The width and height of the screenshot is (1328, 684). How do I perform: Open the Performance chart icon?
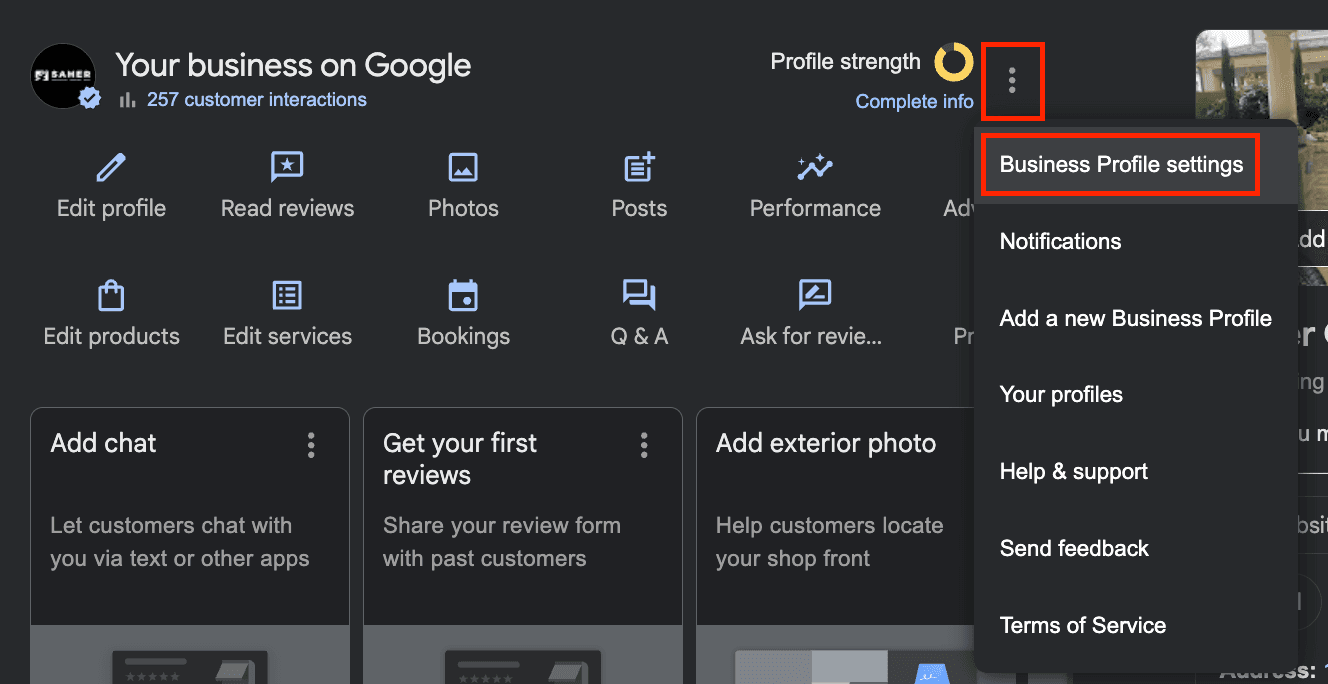pos(815,168)
